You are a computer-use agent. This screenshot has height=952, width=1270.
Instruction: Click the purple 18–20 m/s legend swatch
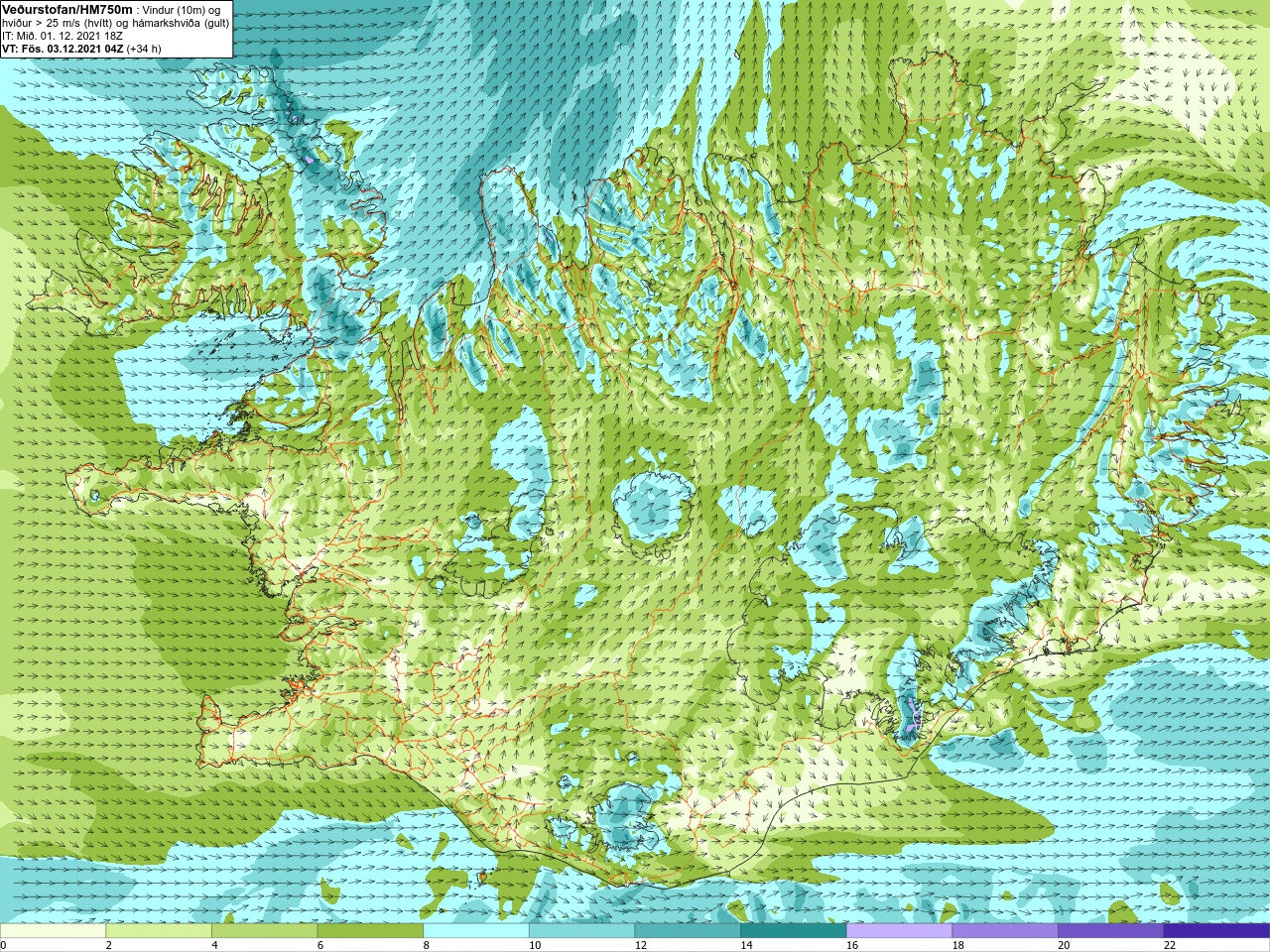tap(1005, 931)
